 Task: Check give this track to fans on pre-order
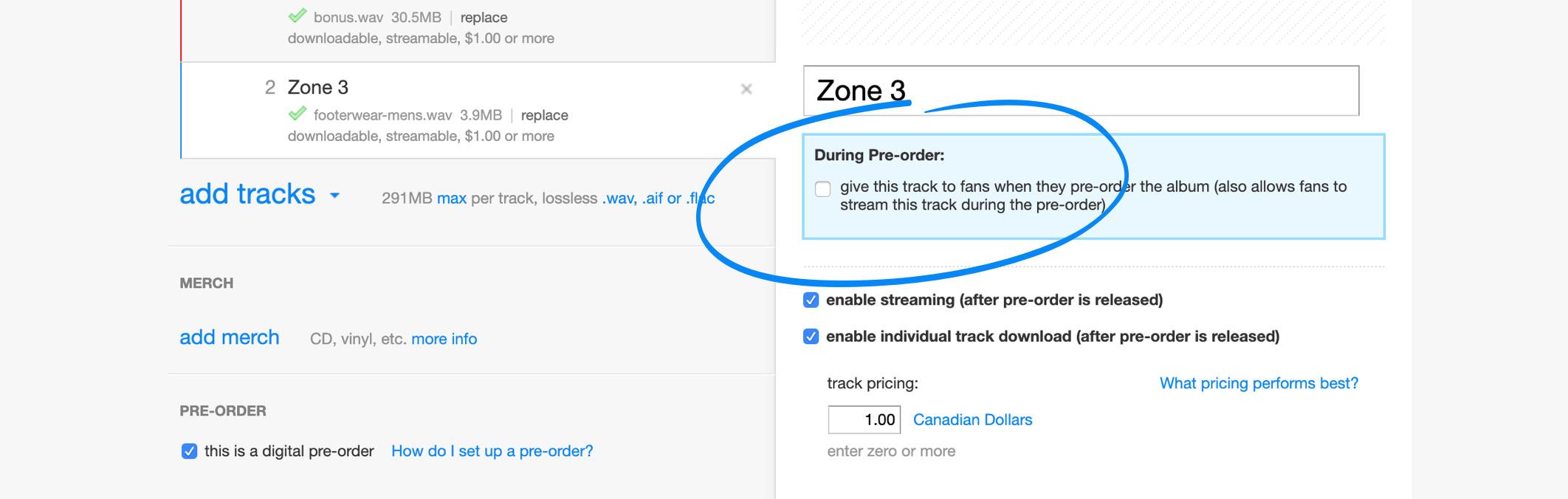823,189
